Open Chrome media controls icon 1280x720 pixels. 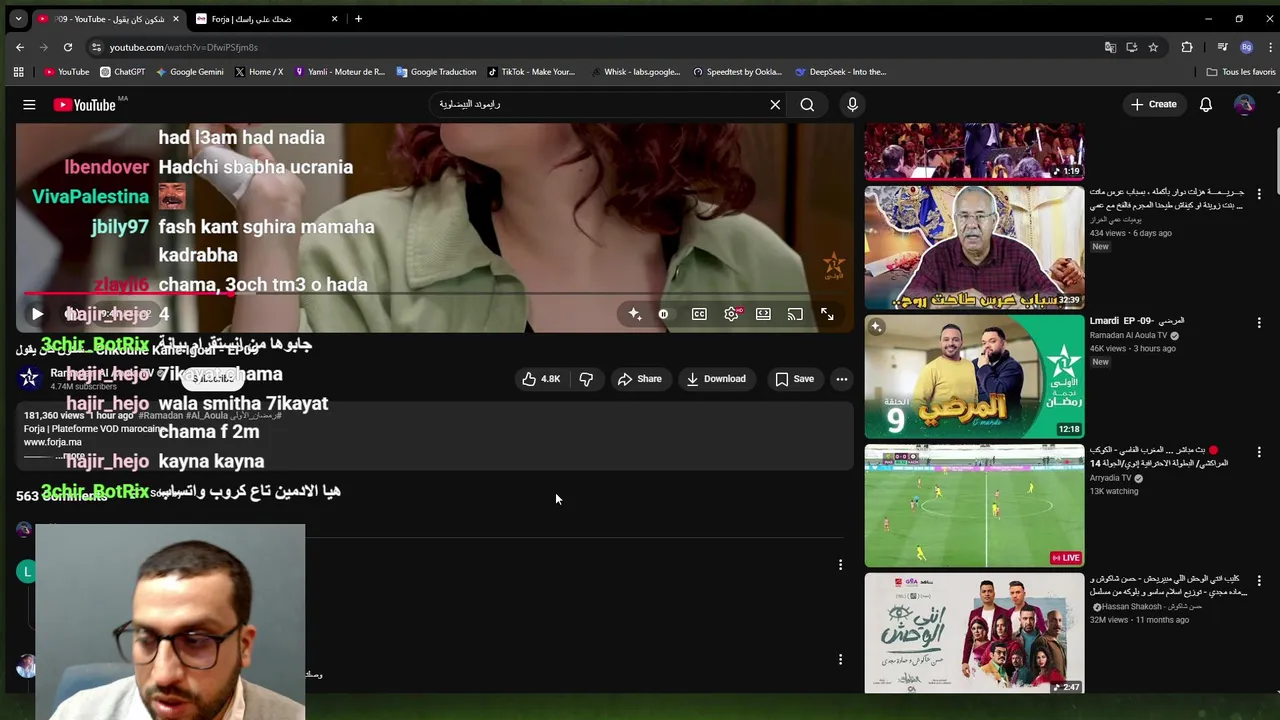(1222, 47)
